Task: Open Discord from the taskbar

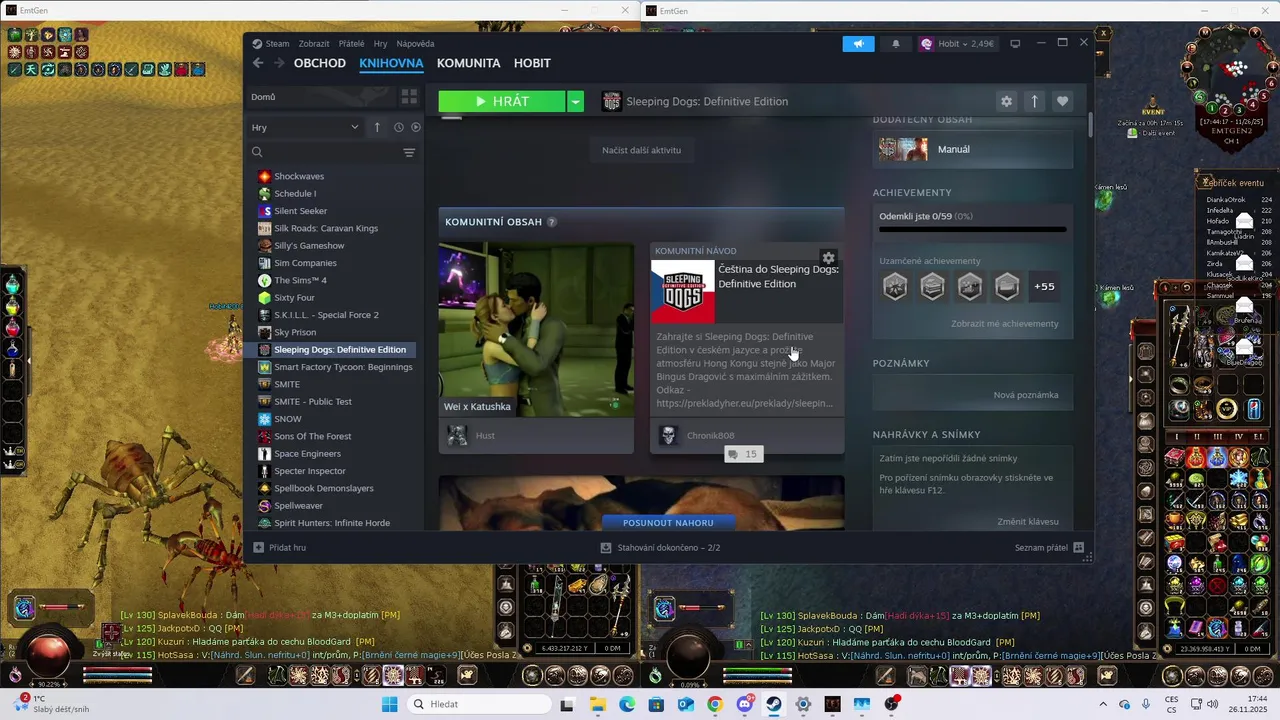Action: [x=745, y=704]
